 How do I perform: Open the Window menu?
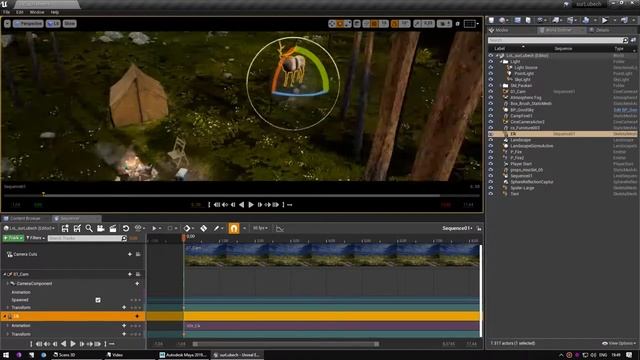click(x=37, y=12)
